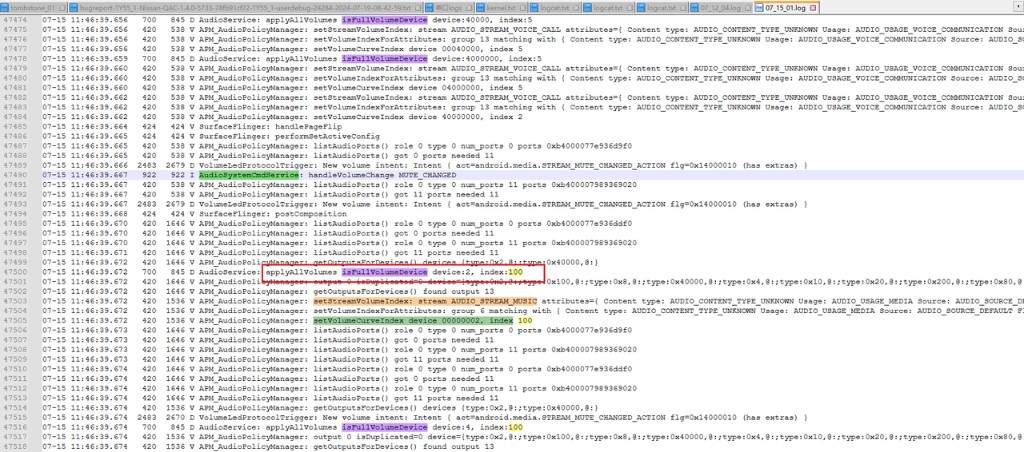Click the file icon on kernel.txt tab
The height and width of the screenshot is (452, 1024).
click(480, 8)
